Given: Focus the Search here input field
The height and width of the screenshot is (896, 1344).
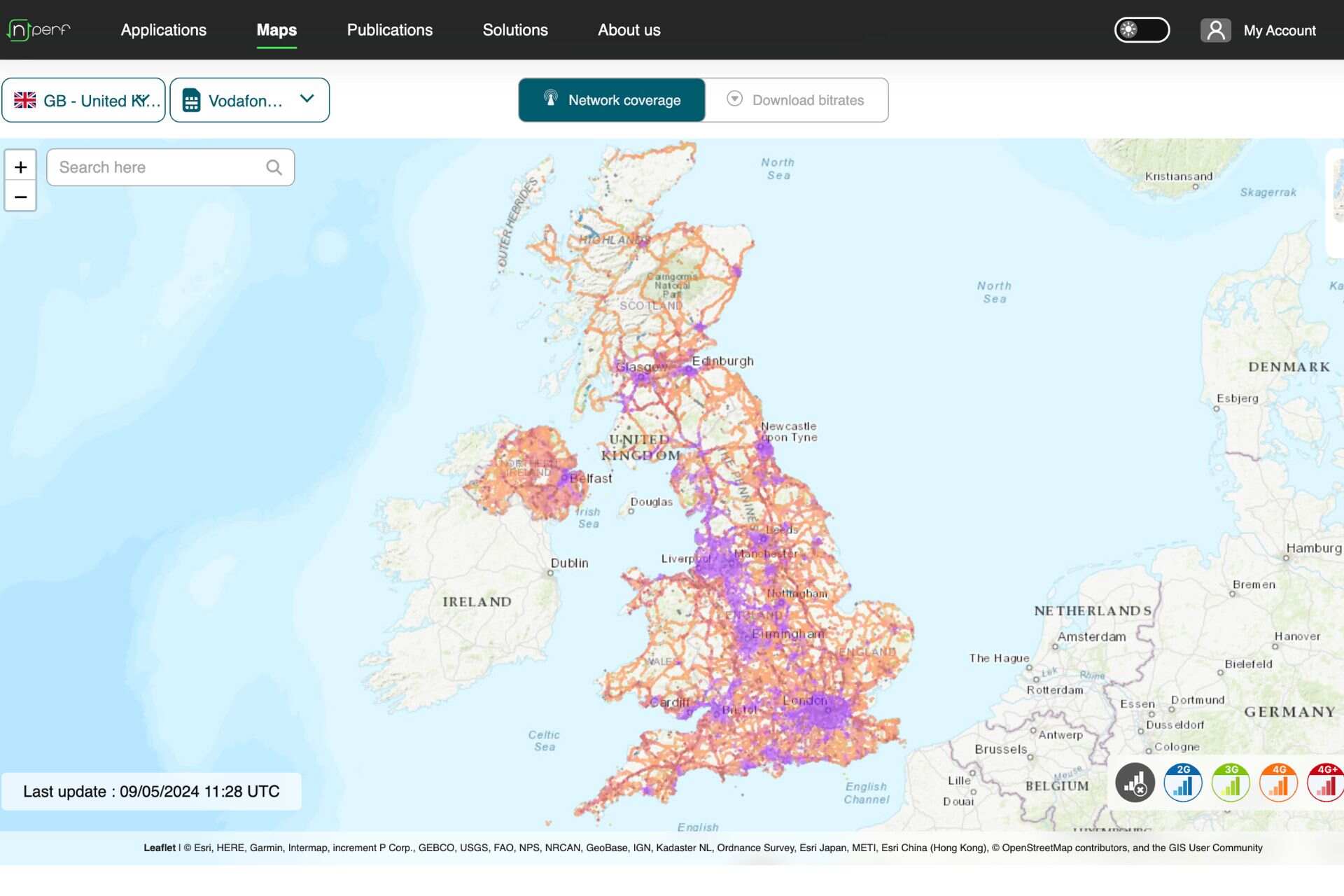Looking at the screenshot, I should click(x=157, y=167).
